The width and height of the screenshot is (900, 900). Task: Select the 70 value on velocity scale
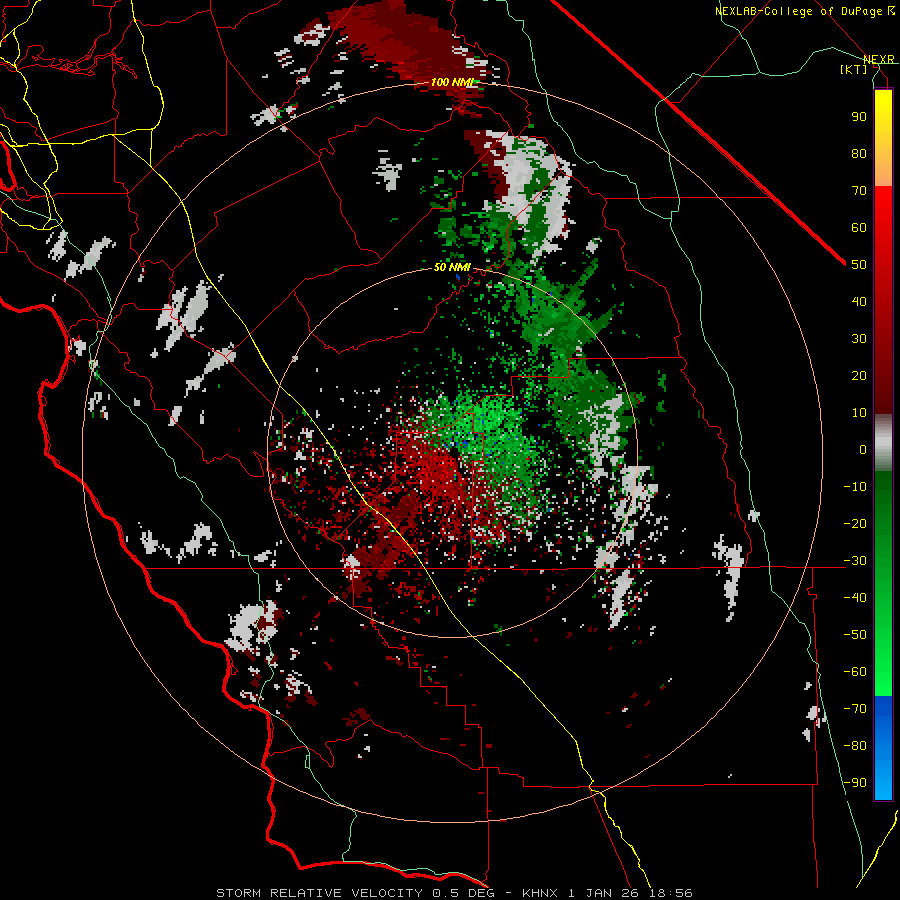click(859, 191)
